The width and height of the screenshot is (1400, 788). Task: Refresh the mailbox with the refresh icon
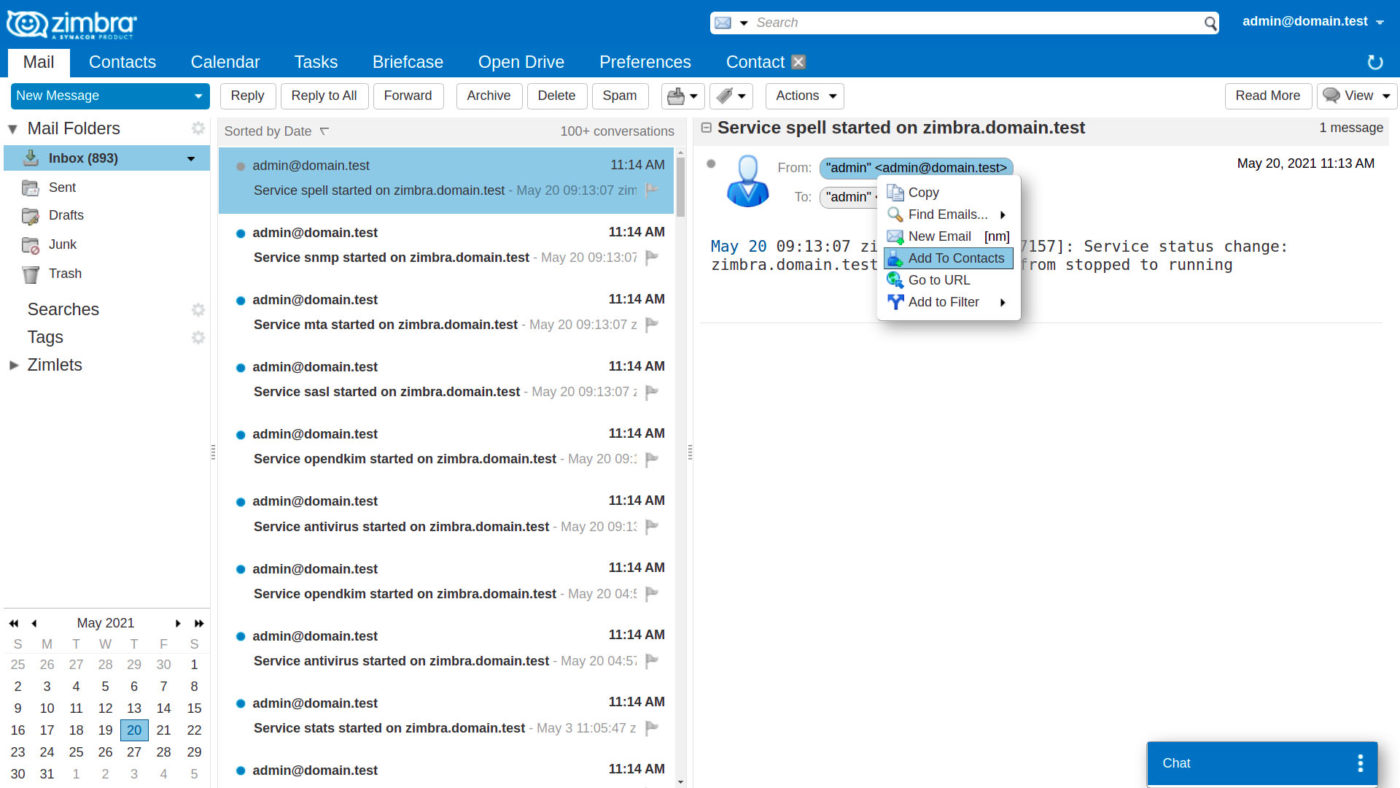pos(1374,61)
